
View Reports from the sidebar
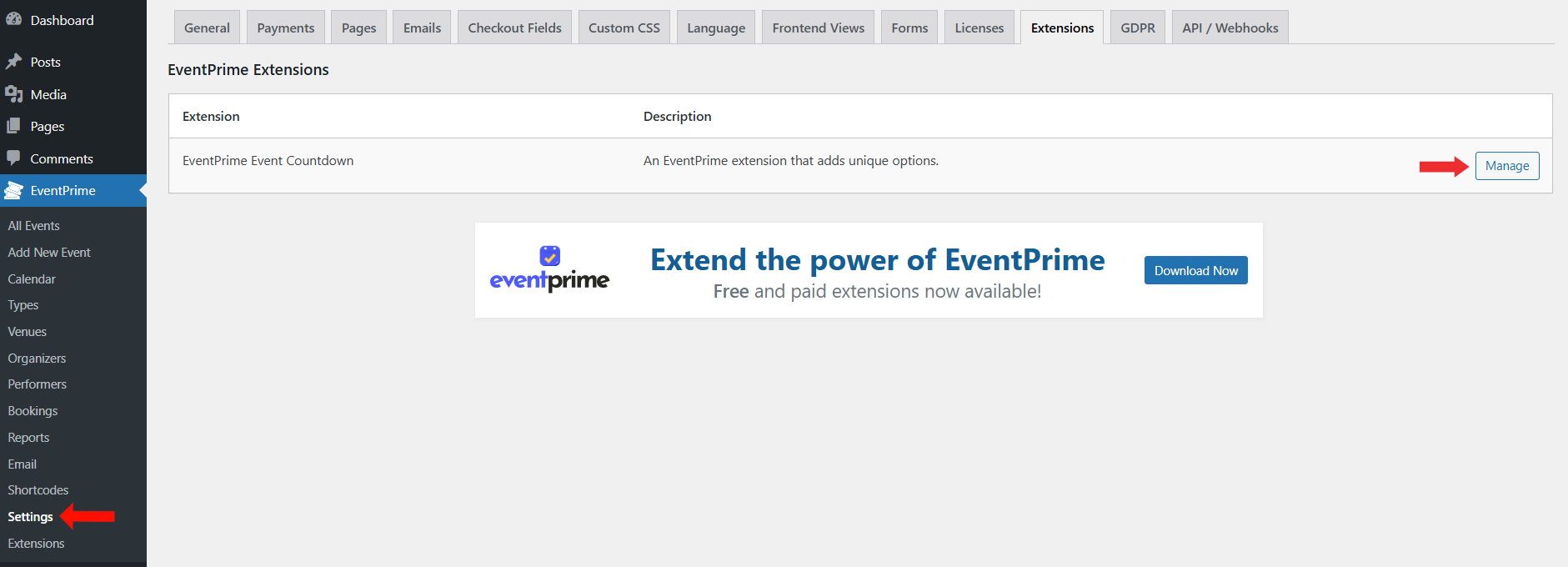28,438
